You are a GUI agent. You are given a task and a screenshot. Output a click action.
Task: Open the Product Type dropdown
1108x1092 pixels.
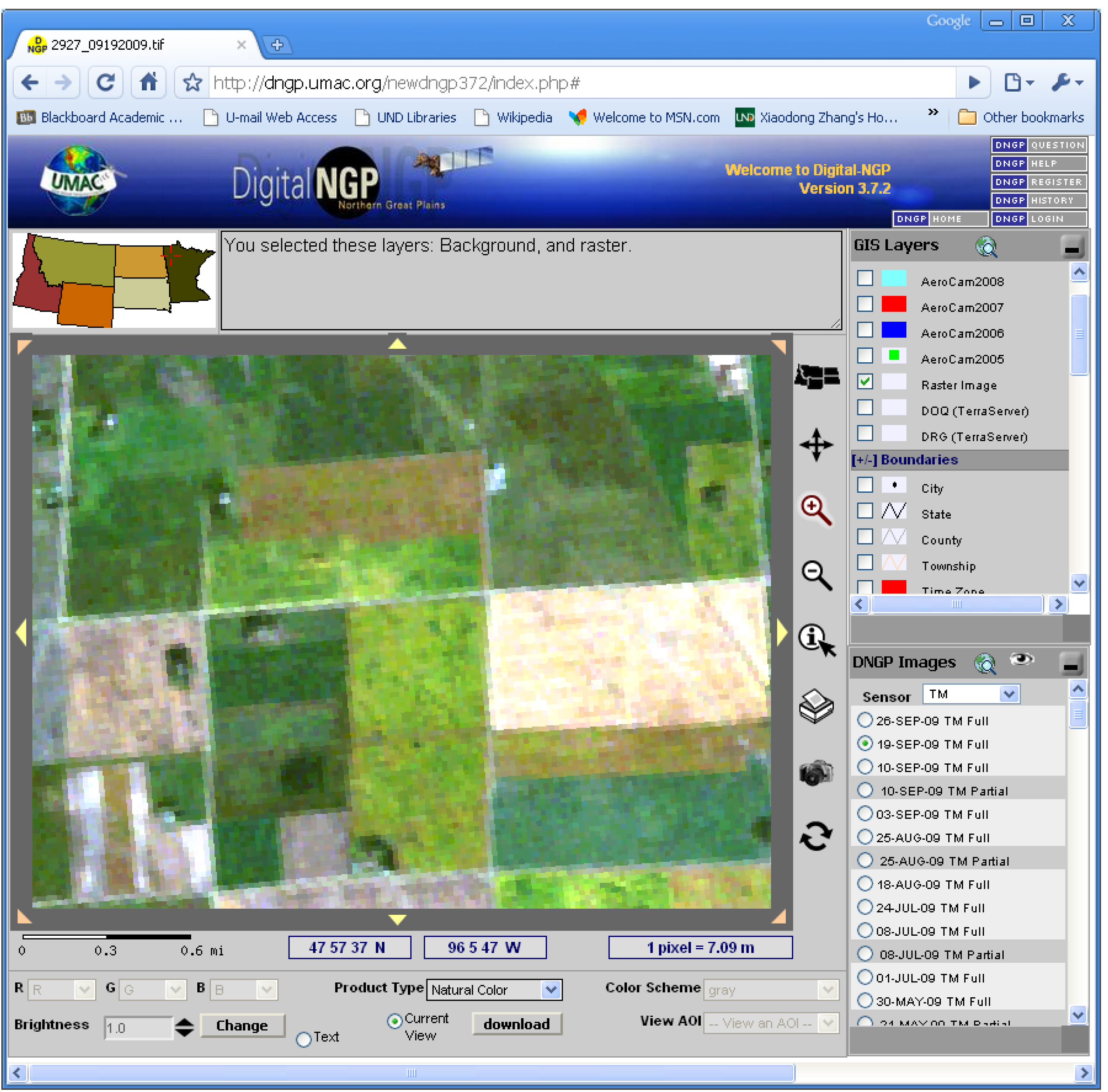point(494,990)
